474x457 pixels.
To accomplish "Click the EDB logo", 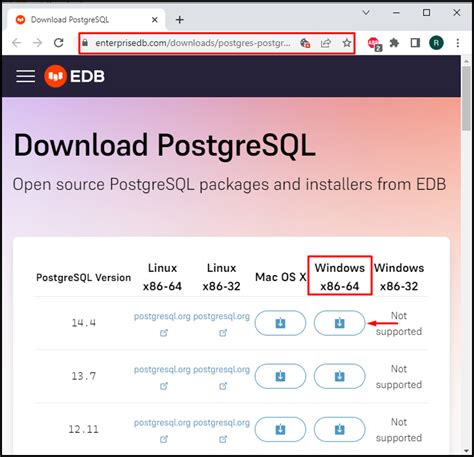I will [x=74, y=76].
